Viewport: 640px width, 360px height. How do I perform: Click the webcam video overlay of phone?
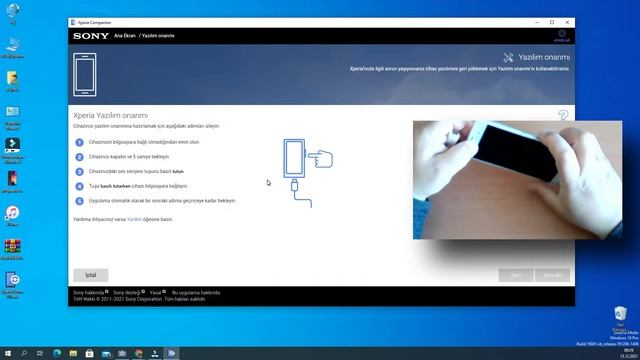518,180
